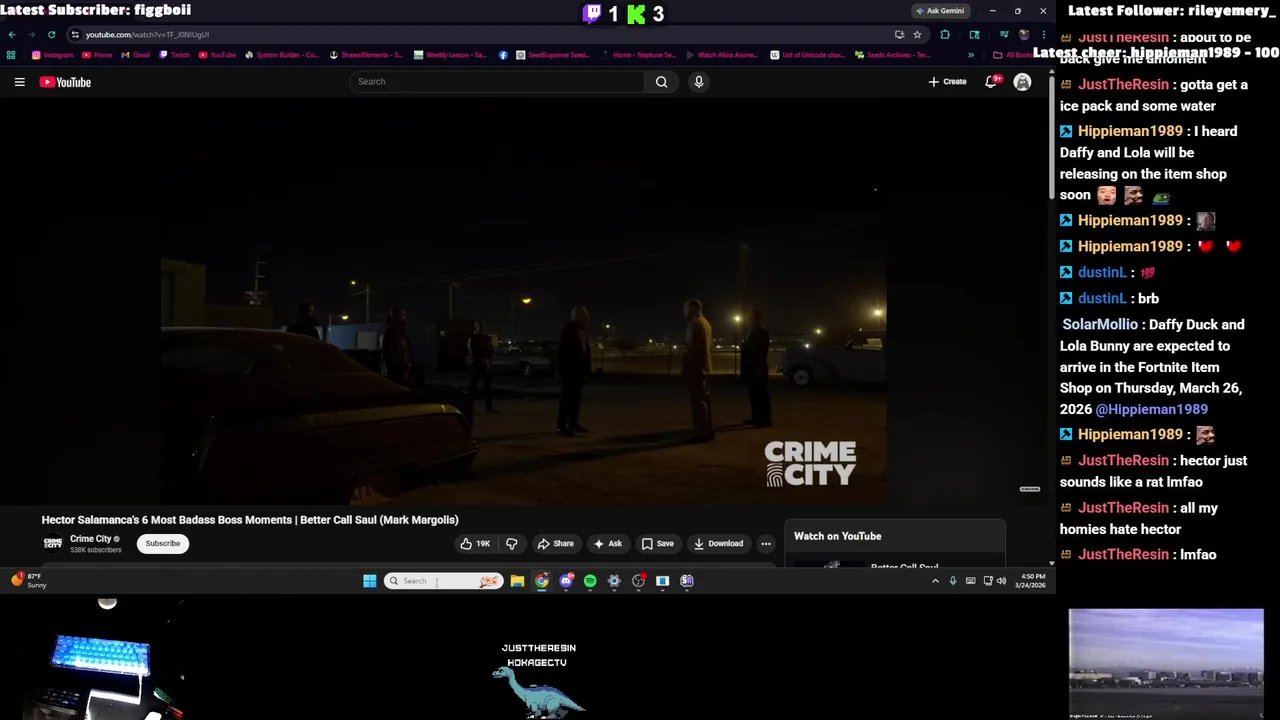The image size is (1280, 720).
Task: Bookmark this page with the star icon
Action: (917, 35)
